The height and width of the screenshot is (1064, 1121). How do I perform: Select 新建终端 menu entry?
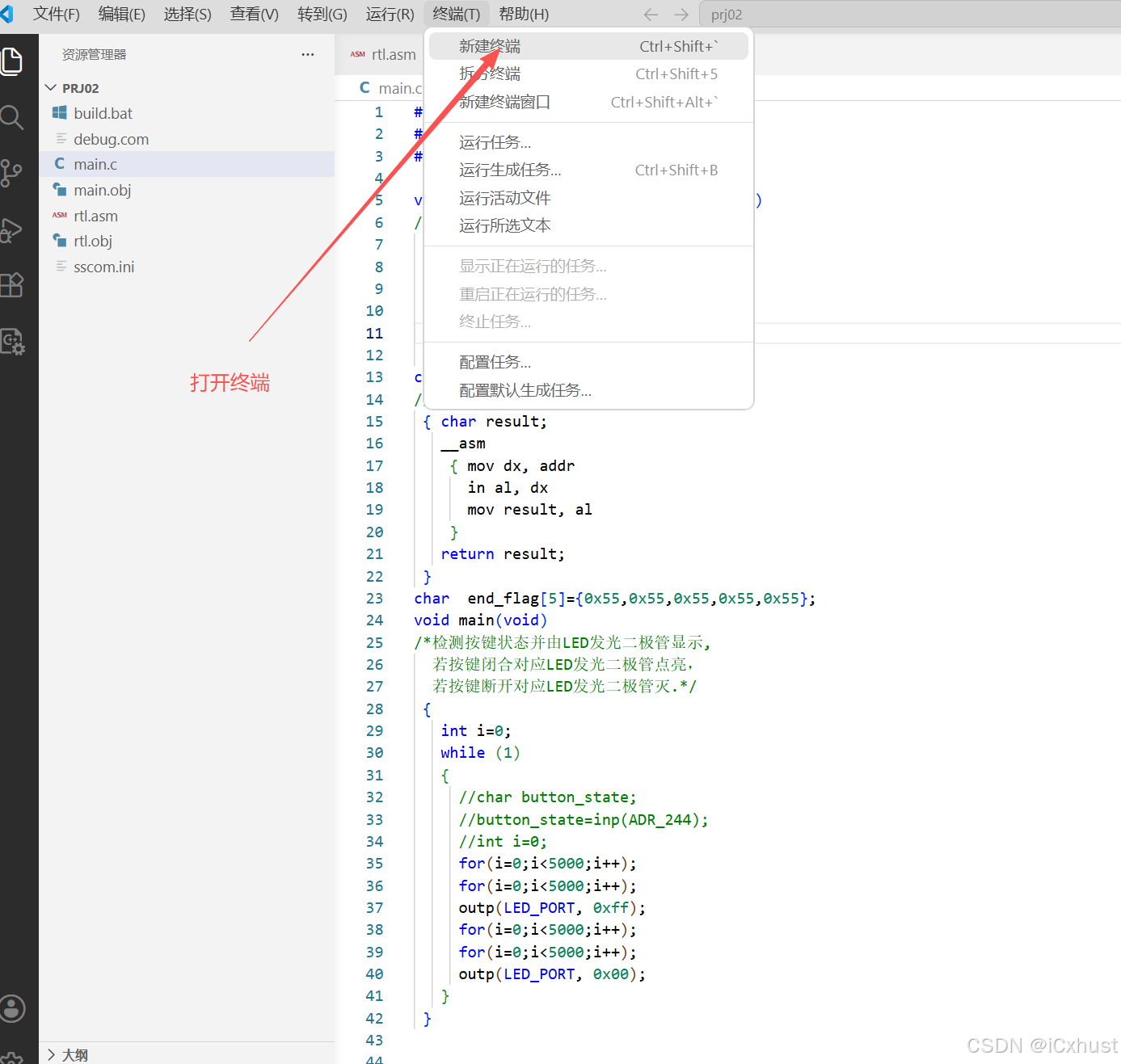[588, 46]
